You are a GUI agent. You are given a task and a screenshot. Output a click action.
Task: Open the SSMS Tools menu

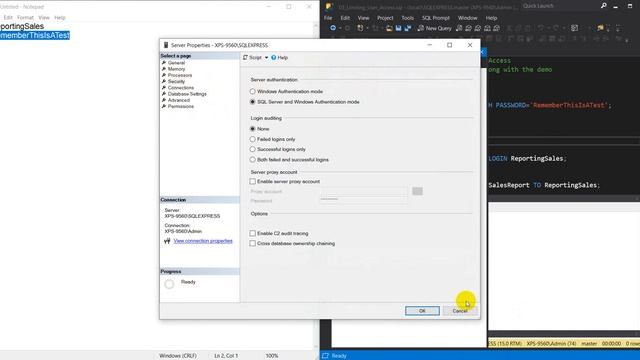click(407, 18)
